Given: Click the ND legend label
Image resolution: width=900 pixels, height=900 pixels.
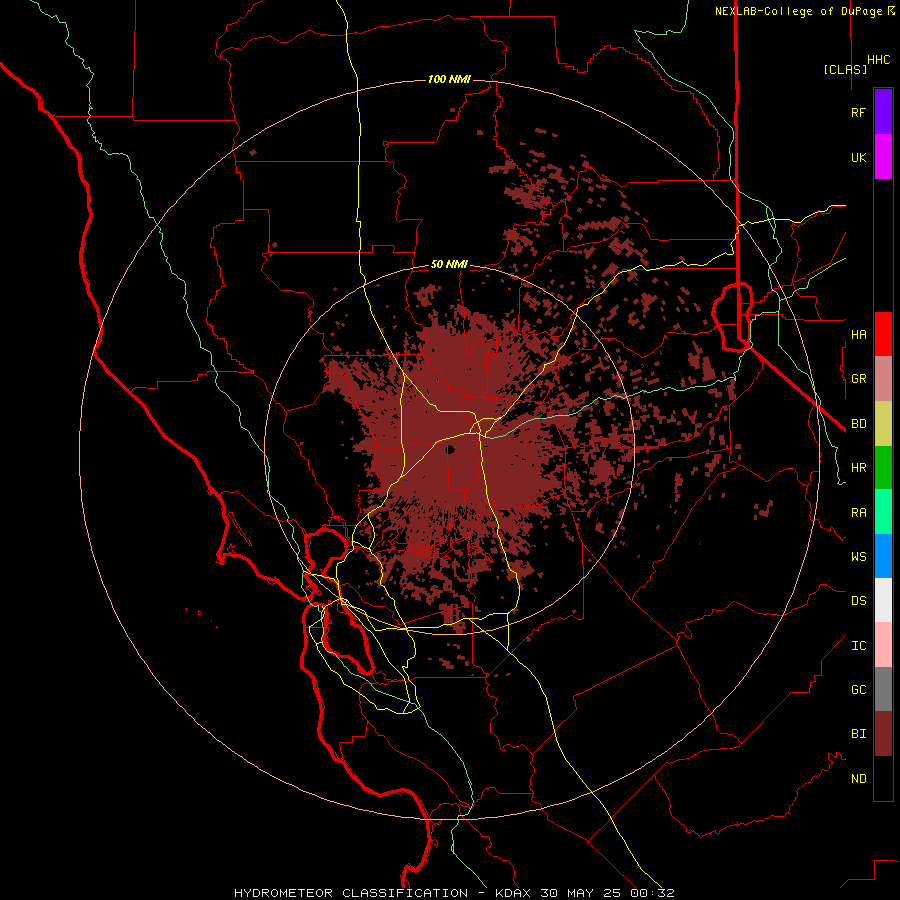Looking at the screenshot, I should [x=858, y=779].
